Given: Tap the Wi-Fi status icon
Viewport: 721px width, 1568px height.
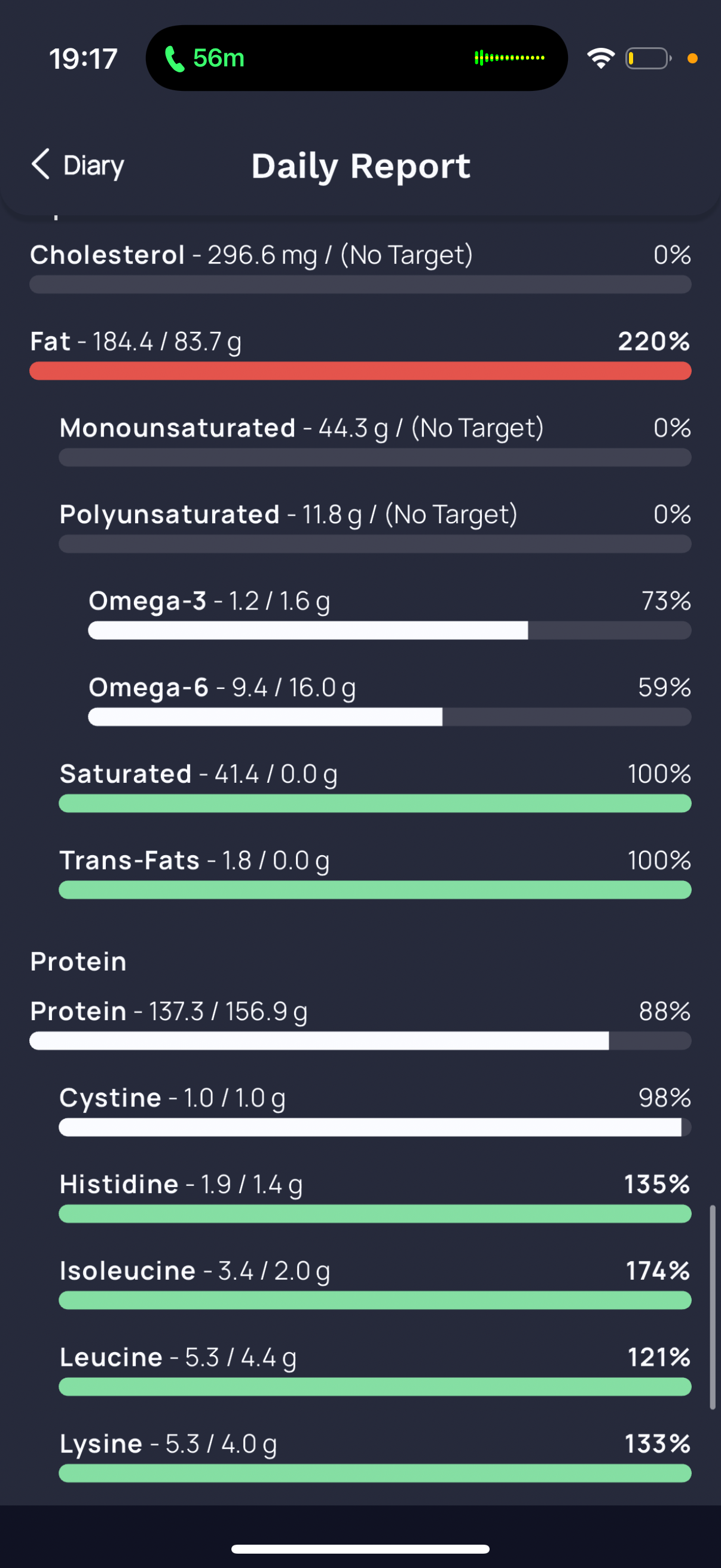Looking at the screenshot, I should (600, 59).
